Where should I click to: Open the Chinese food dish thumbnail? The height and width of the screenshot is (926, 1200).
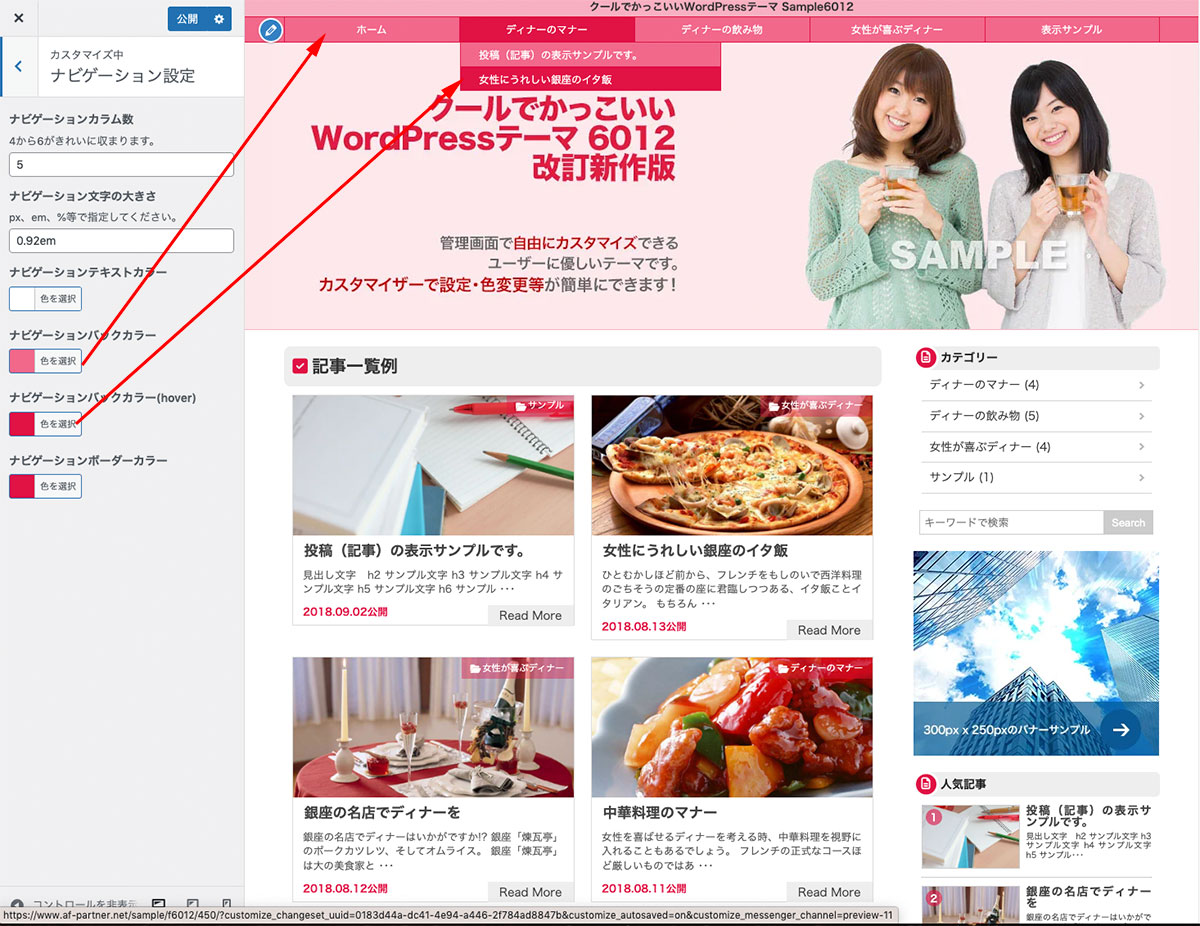pos(732,727)
